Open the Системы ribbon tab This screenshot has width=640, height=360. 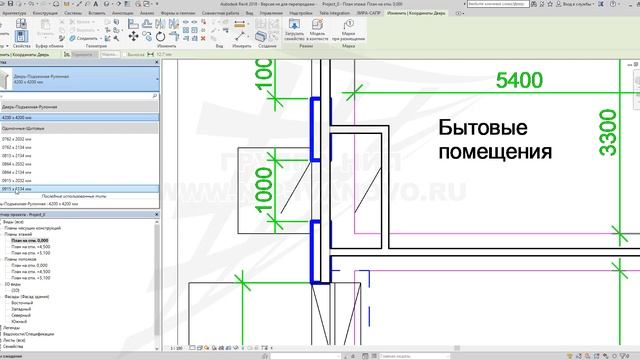click(73, 13)
